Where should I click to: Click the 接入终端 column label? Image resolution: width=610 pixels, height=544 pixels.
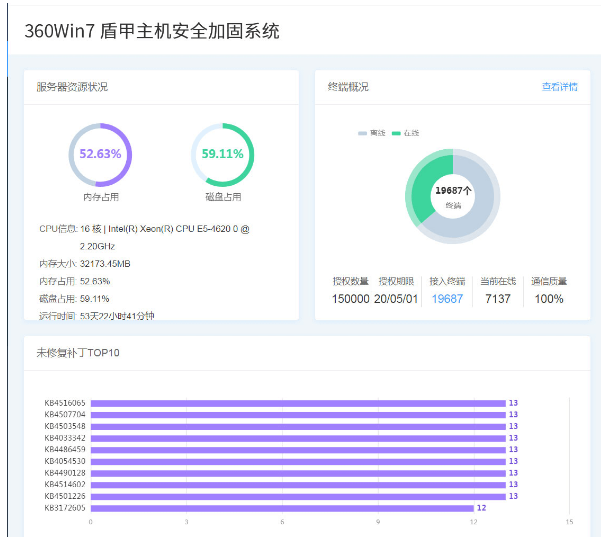447,281
